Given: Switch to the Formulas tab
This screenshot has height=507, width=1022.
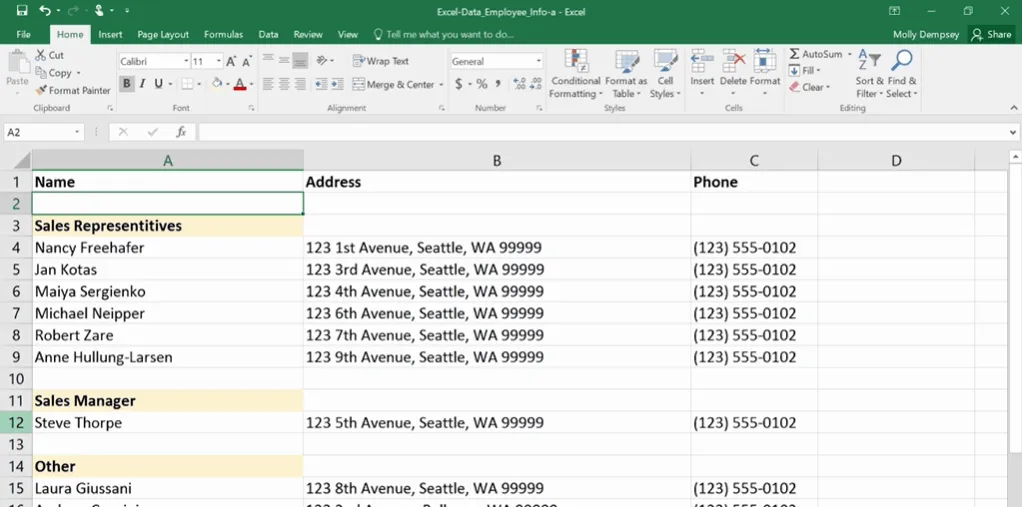Looking at the screenshot, I should (223, 35).
